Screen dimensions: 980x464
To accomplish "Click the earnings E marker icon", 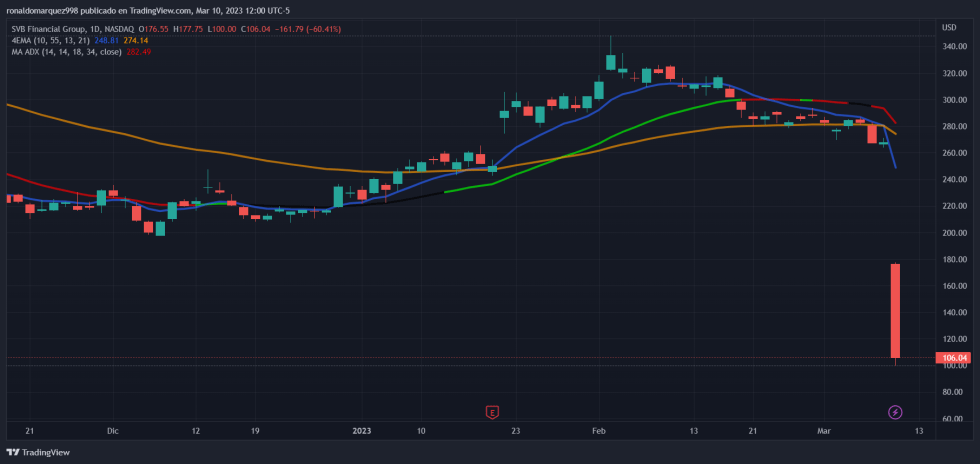I will pyautogui.click(x=492, y=411).
